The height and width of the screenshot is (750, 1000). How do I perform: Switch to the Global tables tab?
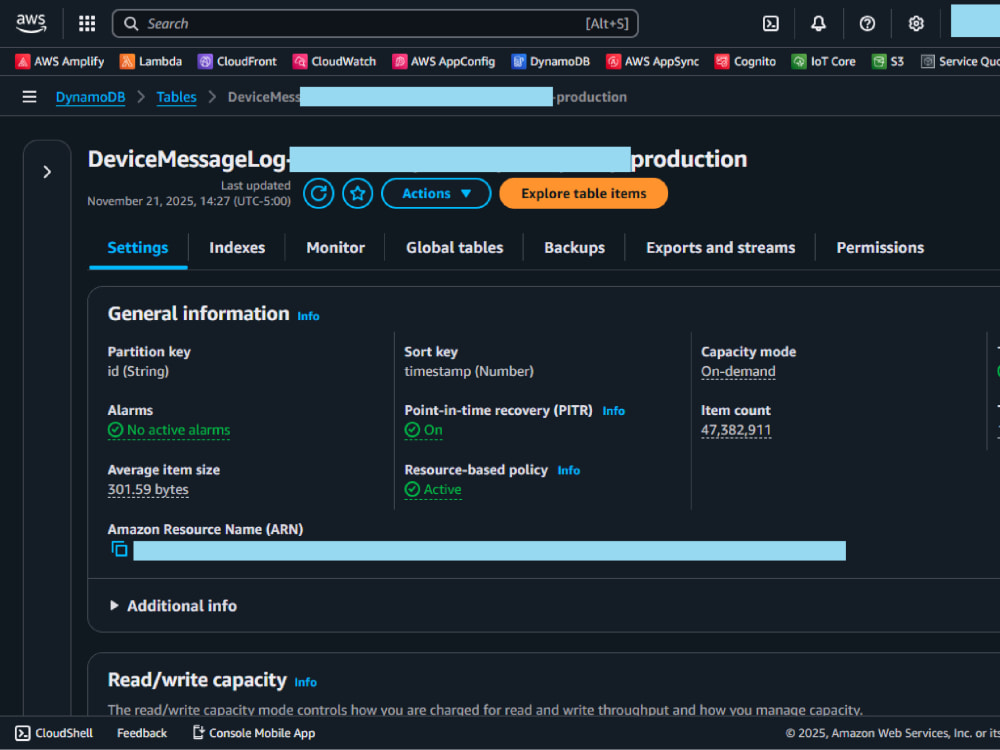point(454,248)
